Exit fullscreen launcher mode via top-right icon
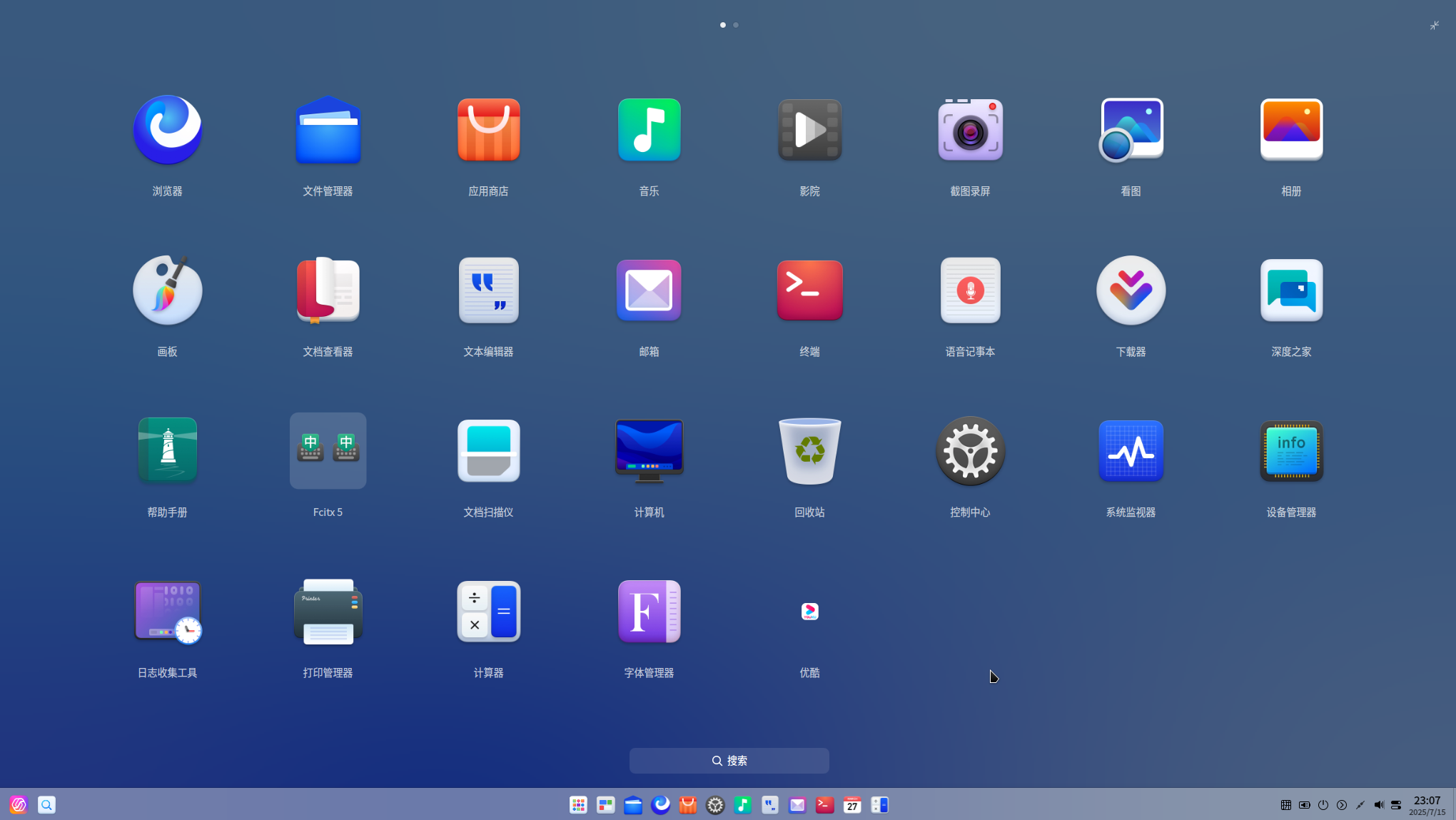1456x820 pixels. coord(1434,26)
